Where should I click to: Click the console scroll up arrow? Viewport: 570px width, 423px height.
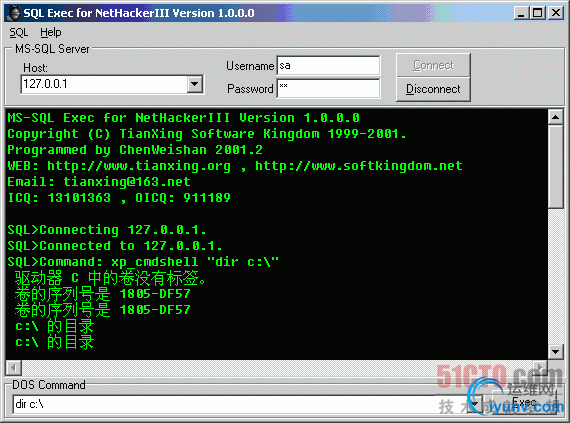[x=555, y=117]
